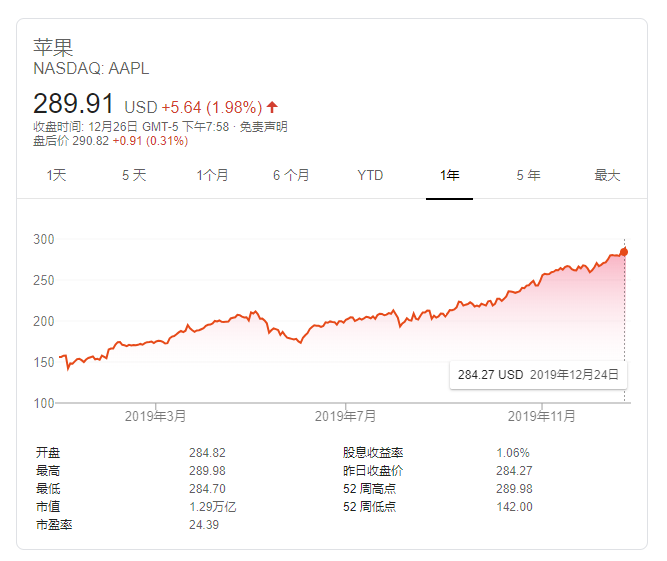This screenshot has width=667, height=561.
Task: Click the 开盘 label
Action: coord(48,453)
